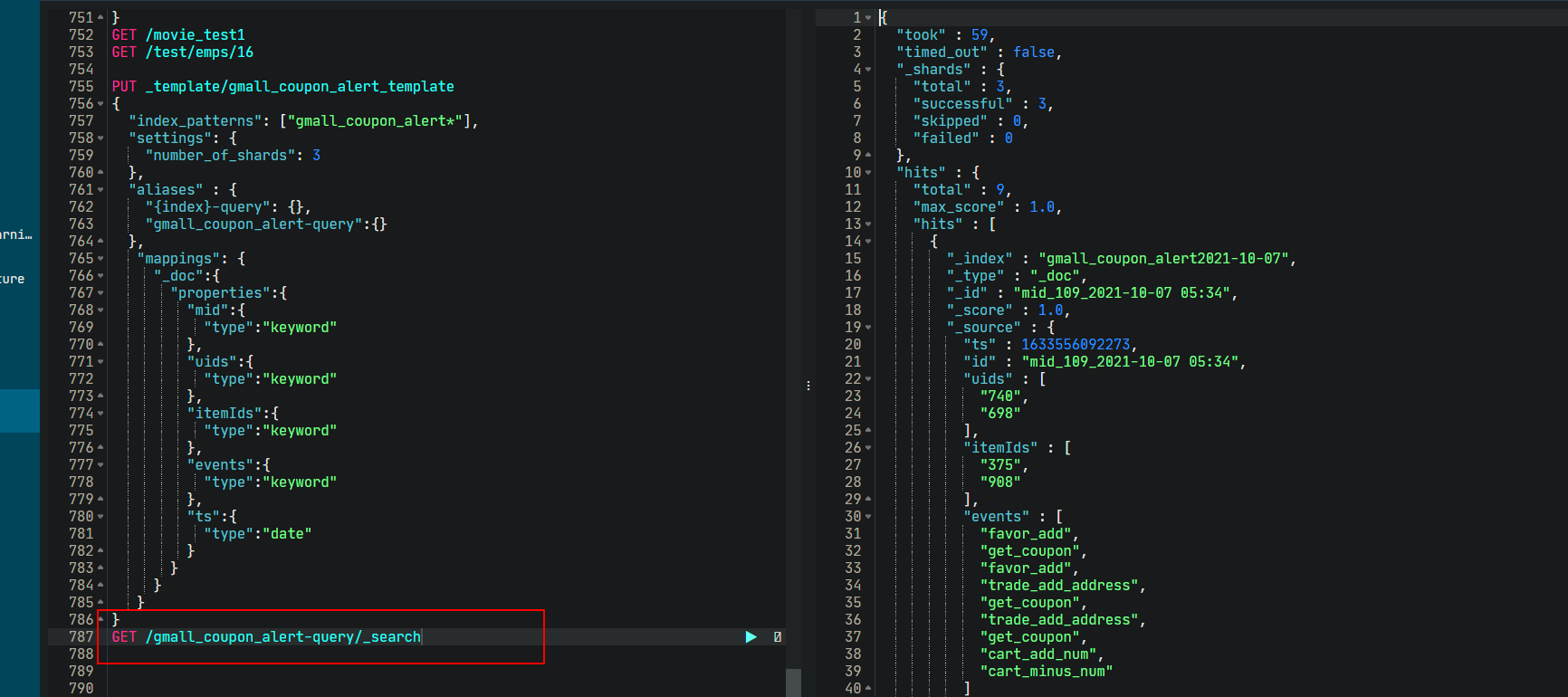This screenshot has width=1568, height=697.
Task: Click the "successful" : 3 response line
Action: point(984,104)
